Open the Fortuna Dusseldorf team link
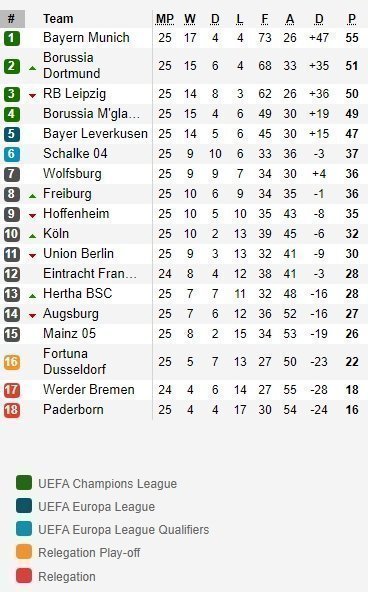 (x=74, y=361)
